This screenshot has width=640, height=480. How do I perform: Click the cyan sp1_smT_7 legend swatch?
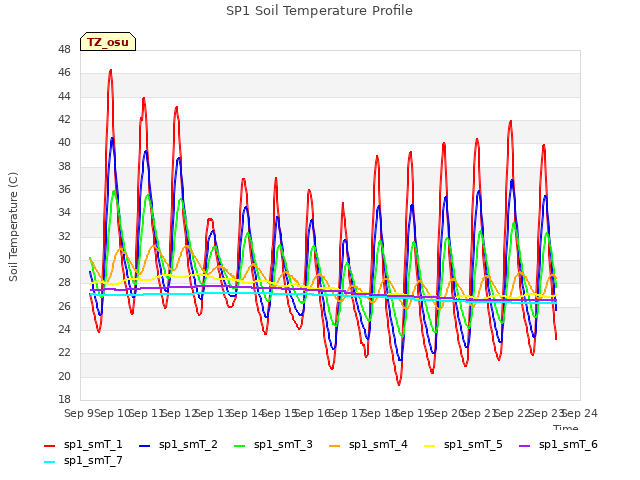pyautogui.click(x=49, y=462)
